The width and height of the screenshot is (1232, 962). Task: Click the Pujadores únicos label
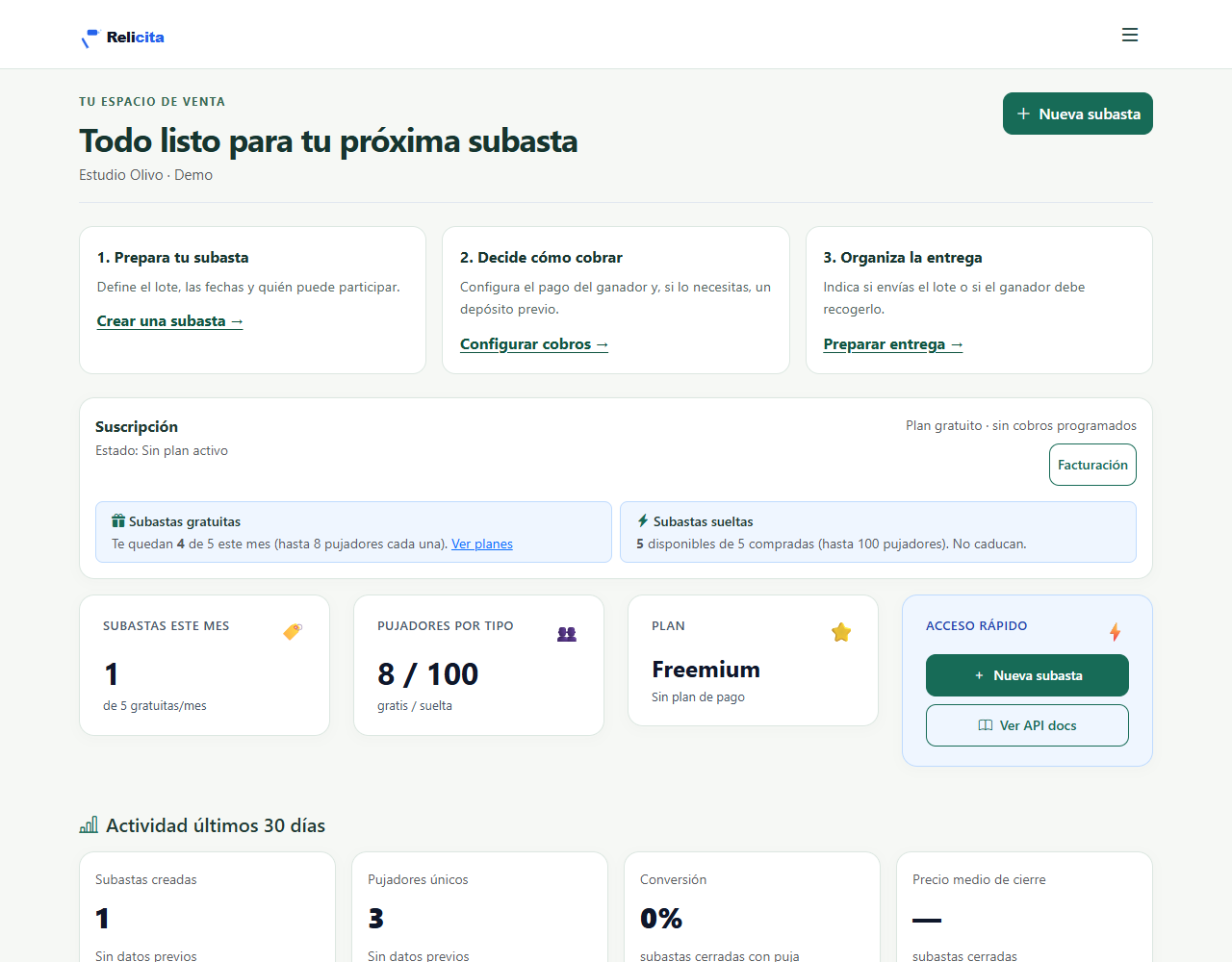coord(418,880)
